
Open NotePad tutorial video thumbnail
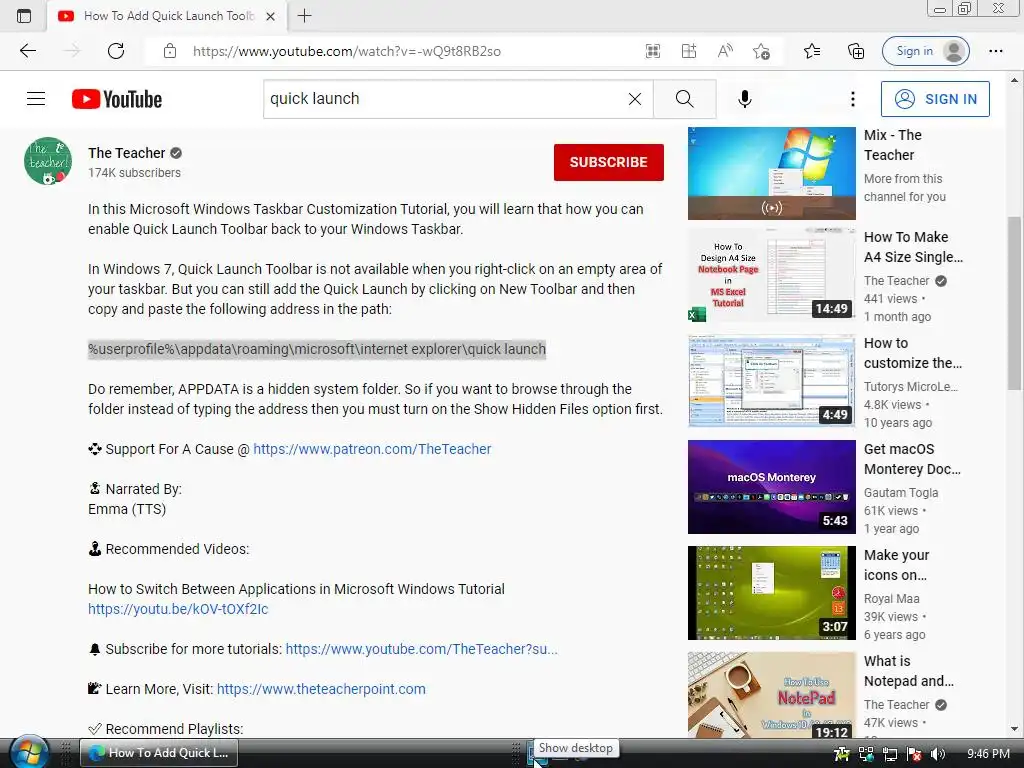click(771, 695)
